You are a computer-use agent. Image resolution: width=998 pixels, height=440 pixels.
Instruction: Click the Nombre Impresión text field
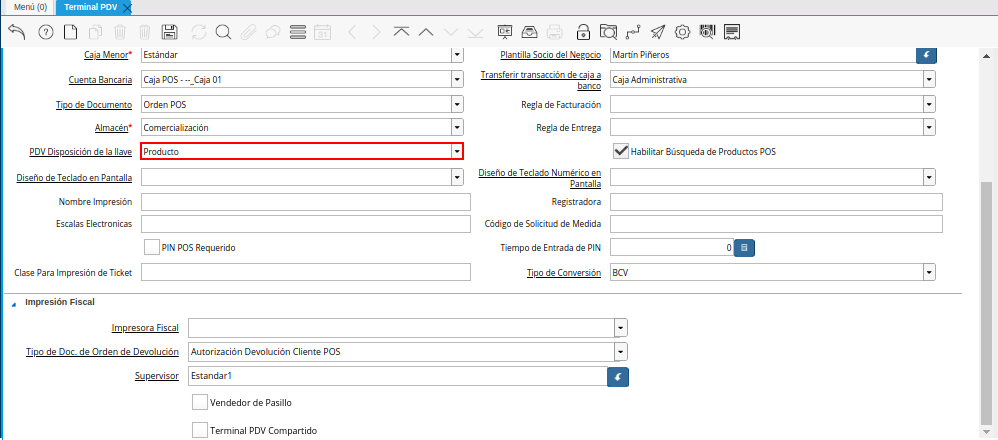click(x=306, y=202)
